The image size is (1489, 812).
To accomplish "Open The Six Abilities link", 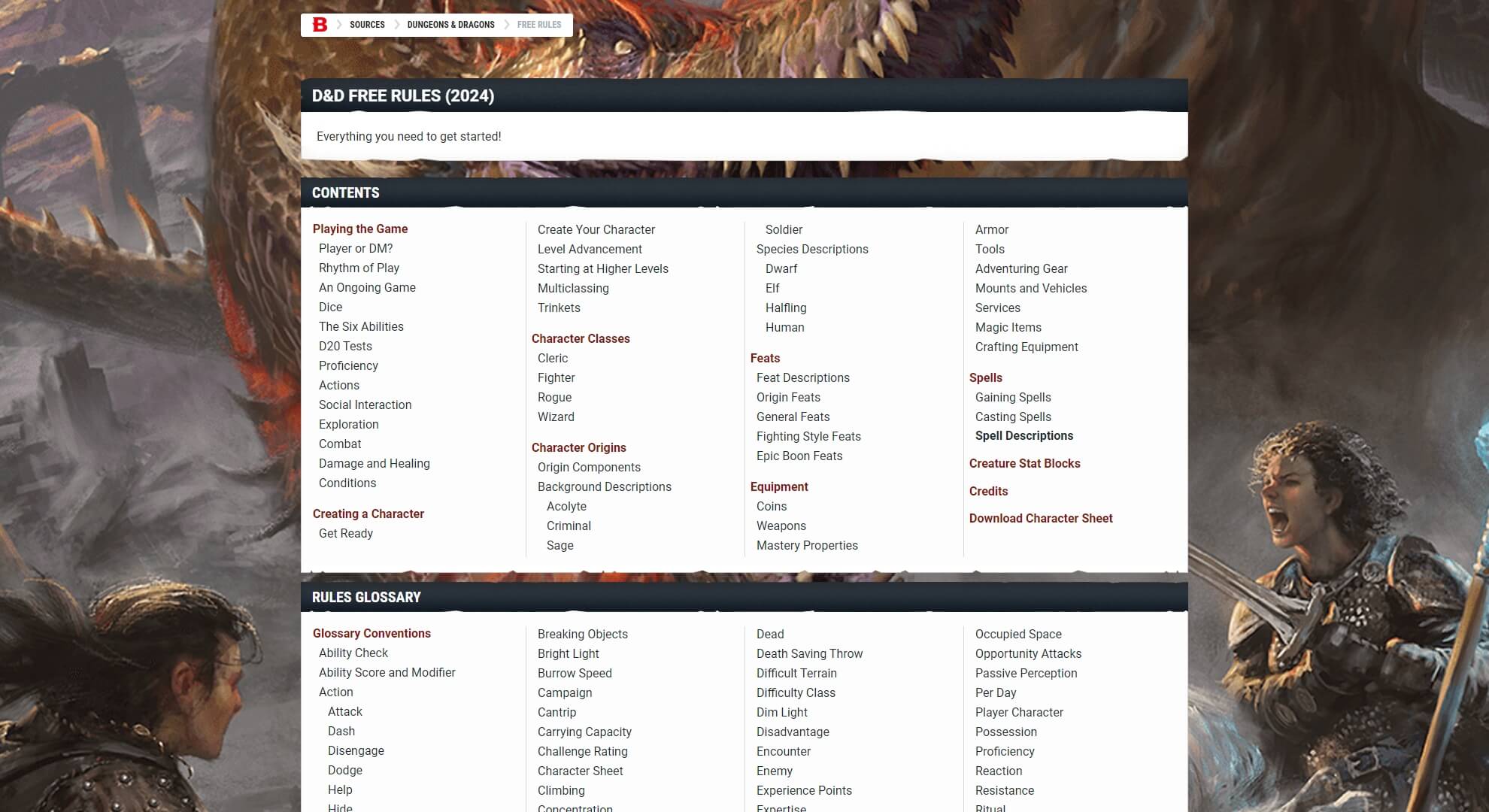I will [361, 326].
